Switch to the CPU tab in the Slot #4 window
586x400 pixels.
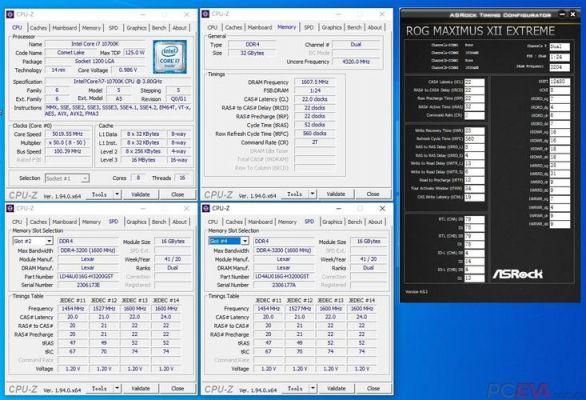[x=213, y=222]
